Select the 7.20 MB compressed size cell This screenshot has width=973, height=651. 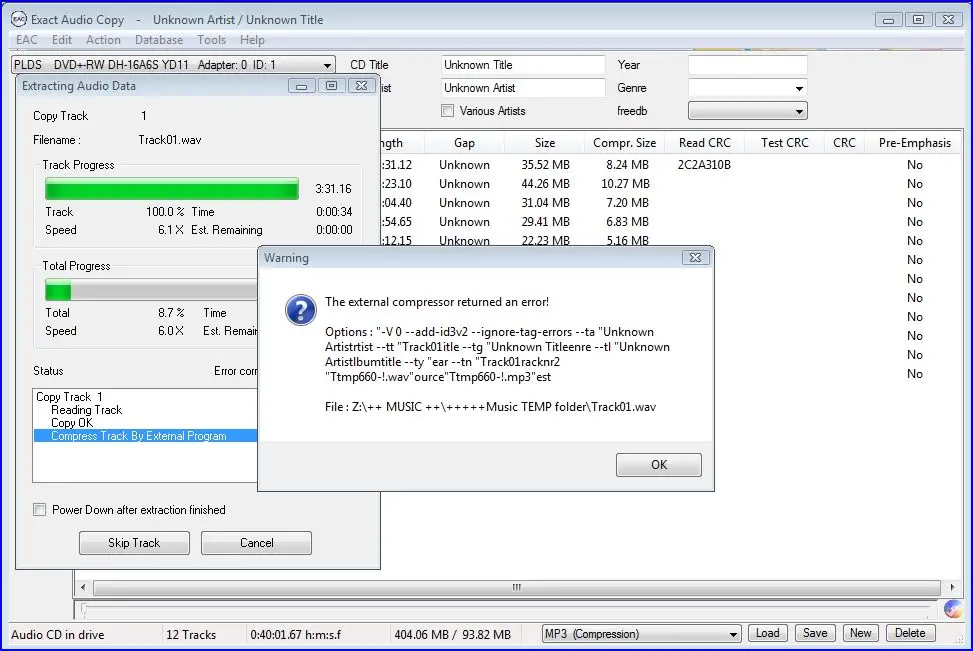(x=627, y=203)
